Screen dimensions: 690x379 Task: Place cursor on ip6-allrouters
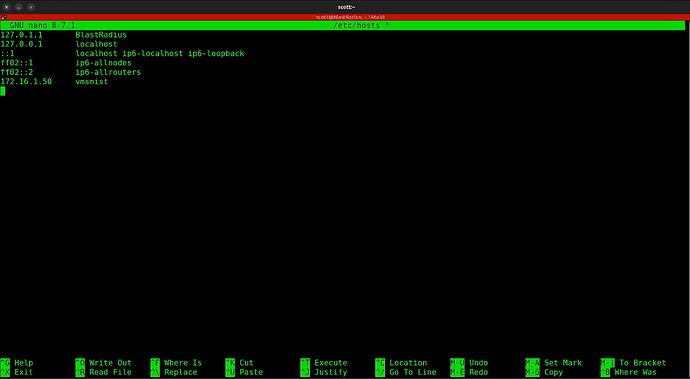click(x=108, y=72)
